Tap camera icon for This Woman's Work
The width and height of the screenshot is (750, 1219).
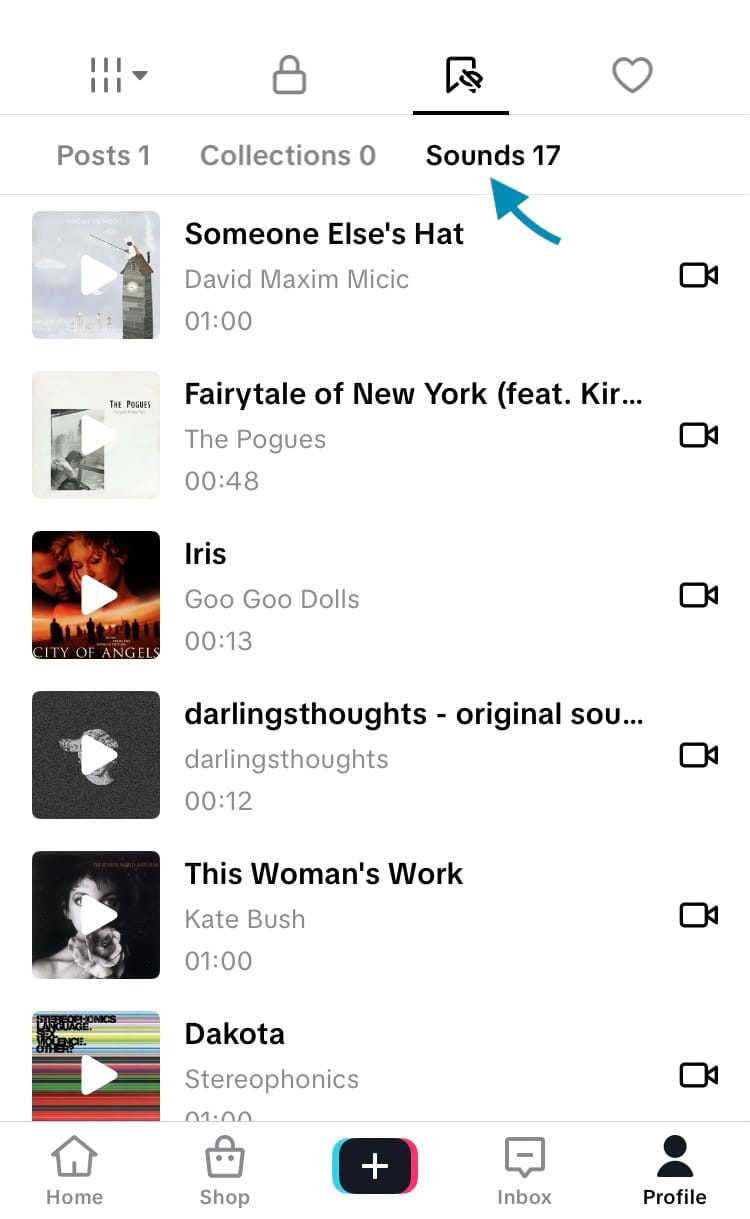[698, 915]
